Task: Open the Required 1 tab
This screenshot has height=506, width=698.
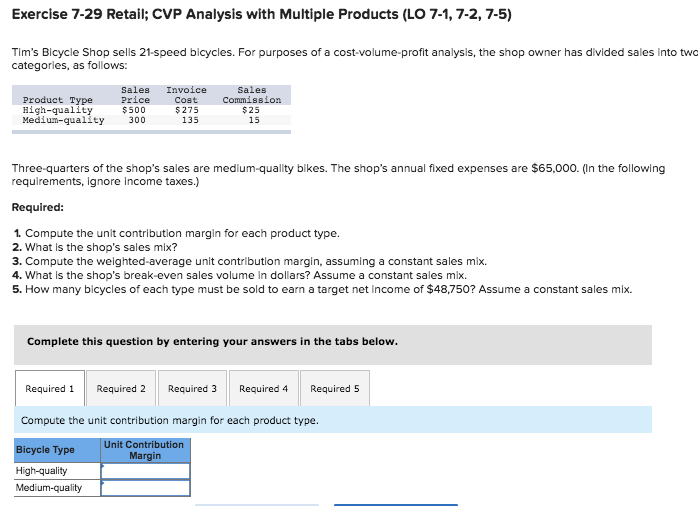Action: [x=50, y=389]
